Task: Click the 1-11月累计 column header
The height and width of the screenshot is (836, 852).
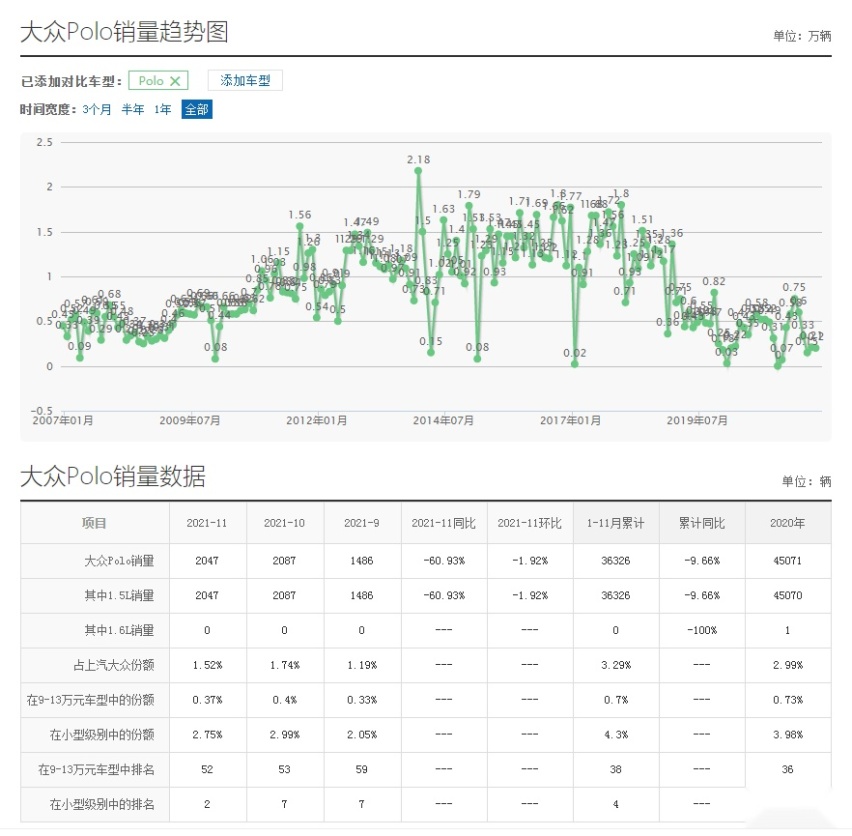Action: click(x=616, y=523)
